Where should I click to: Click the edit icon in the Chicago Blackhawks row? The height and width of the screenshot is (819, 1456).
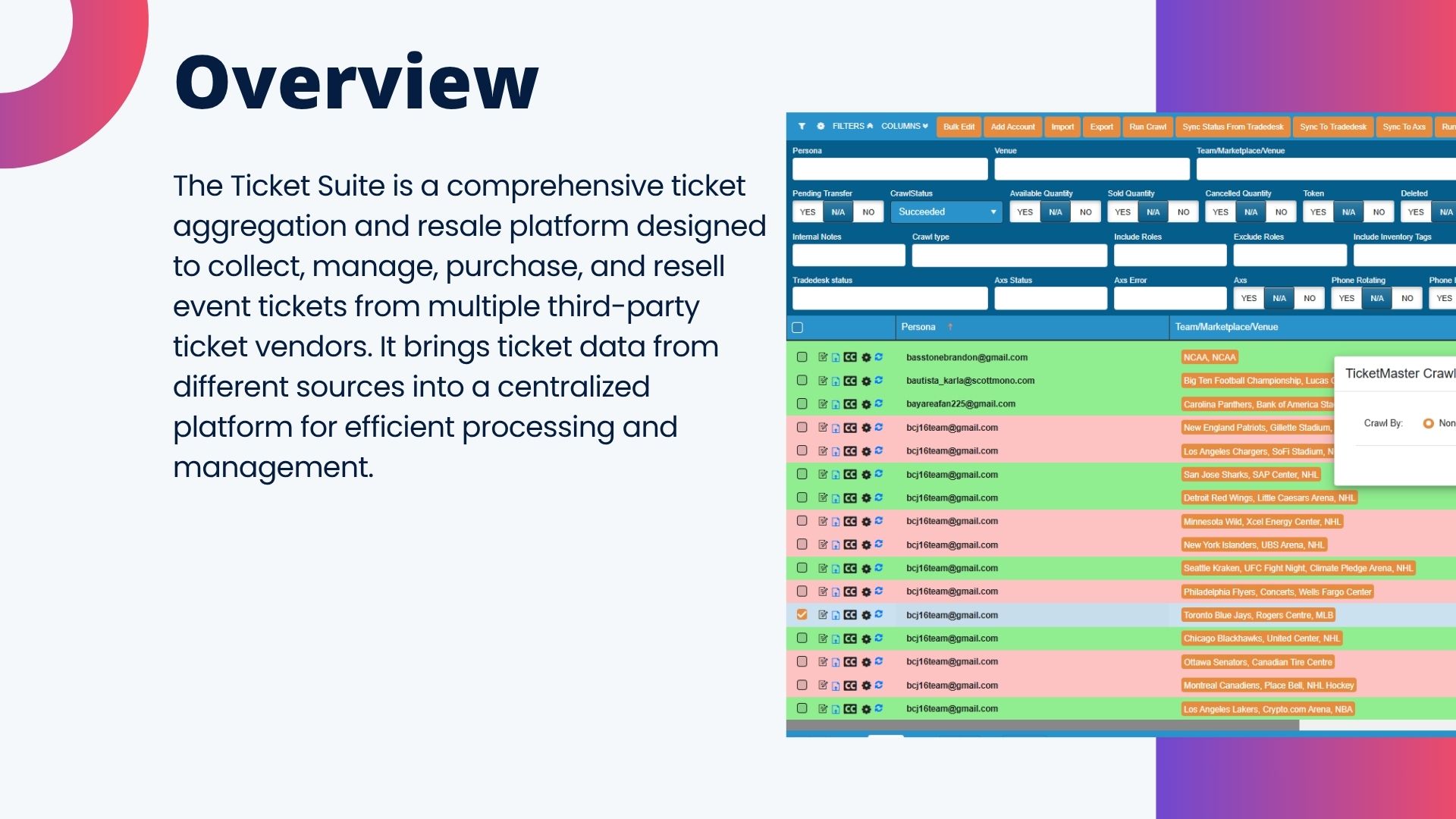coord(823,639)
